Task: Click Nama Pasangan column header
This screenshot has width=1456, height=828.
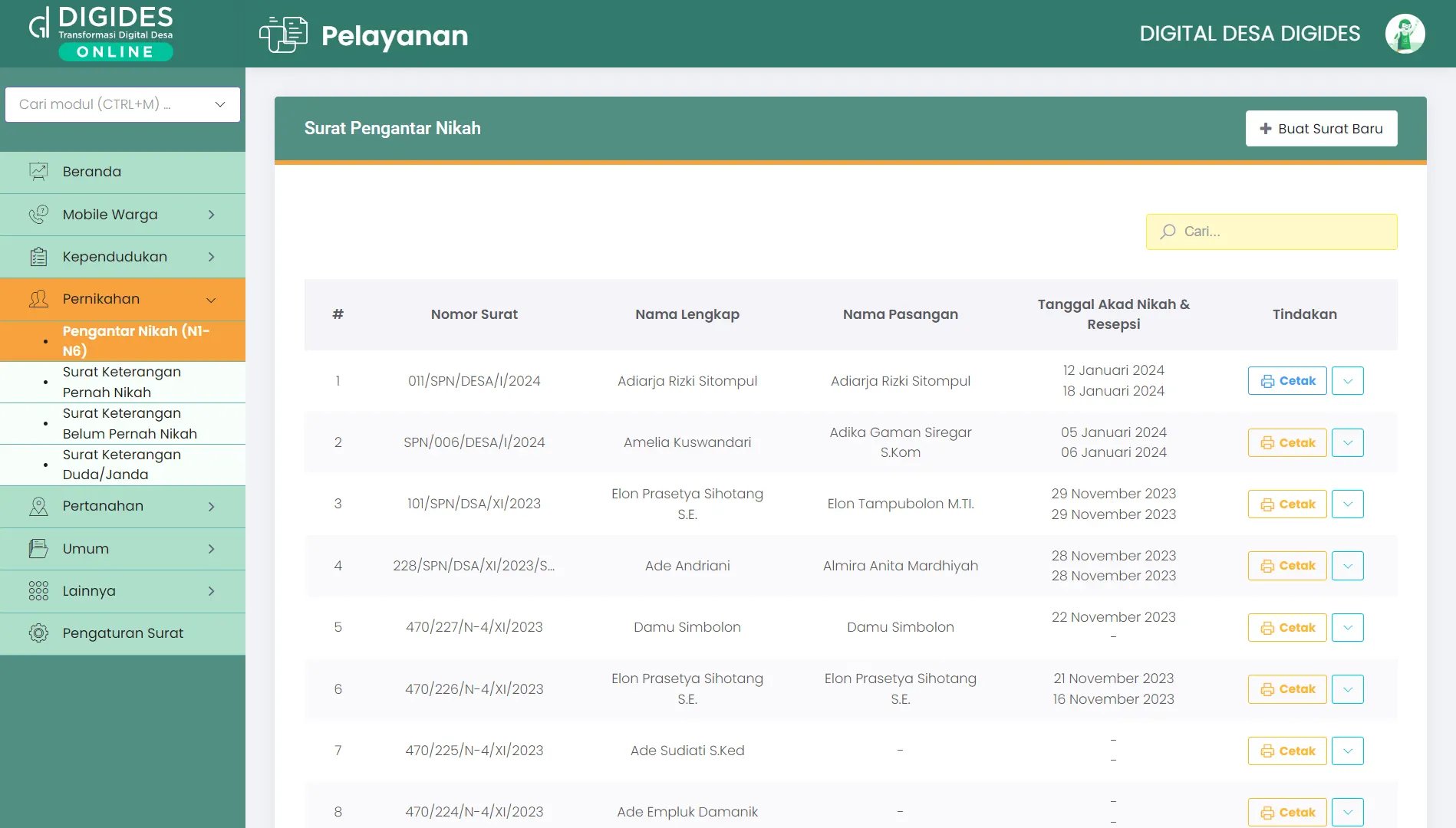Action: [901, 314]
